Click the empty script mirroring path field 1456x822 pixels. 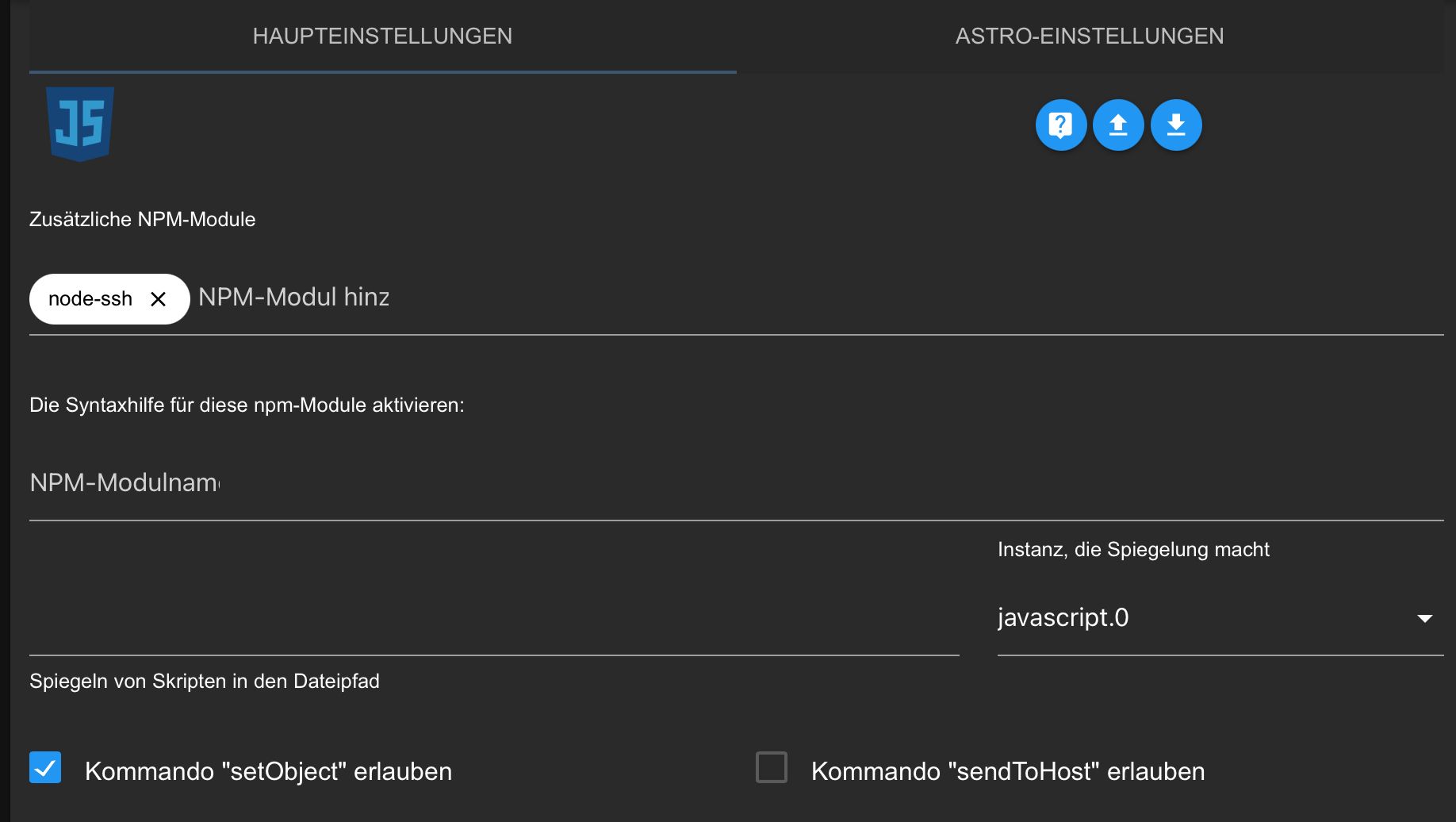493,618
